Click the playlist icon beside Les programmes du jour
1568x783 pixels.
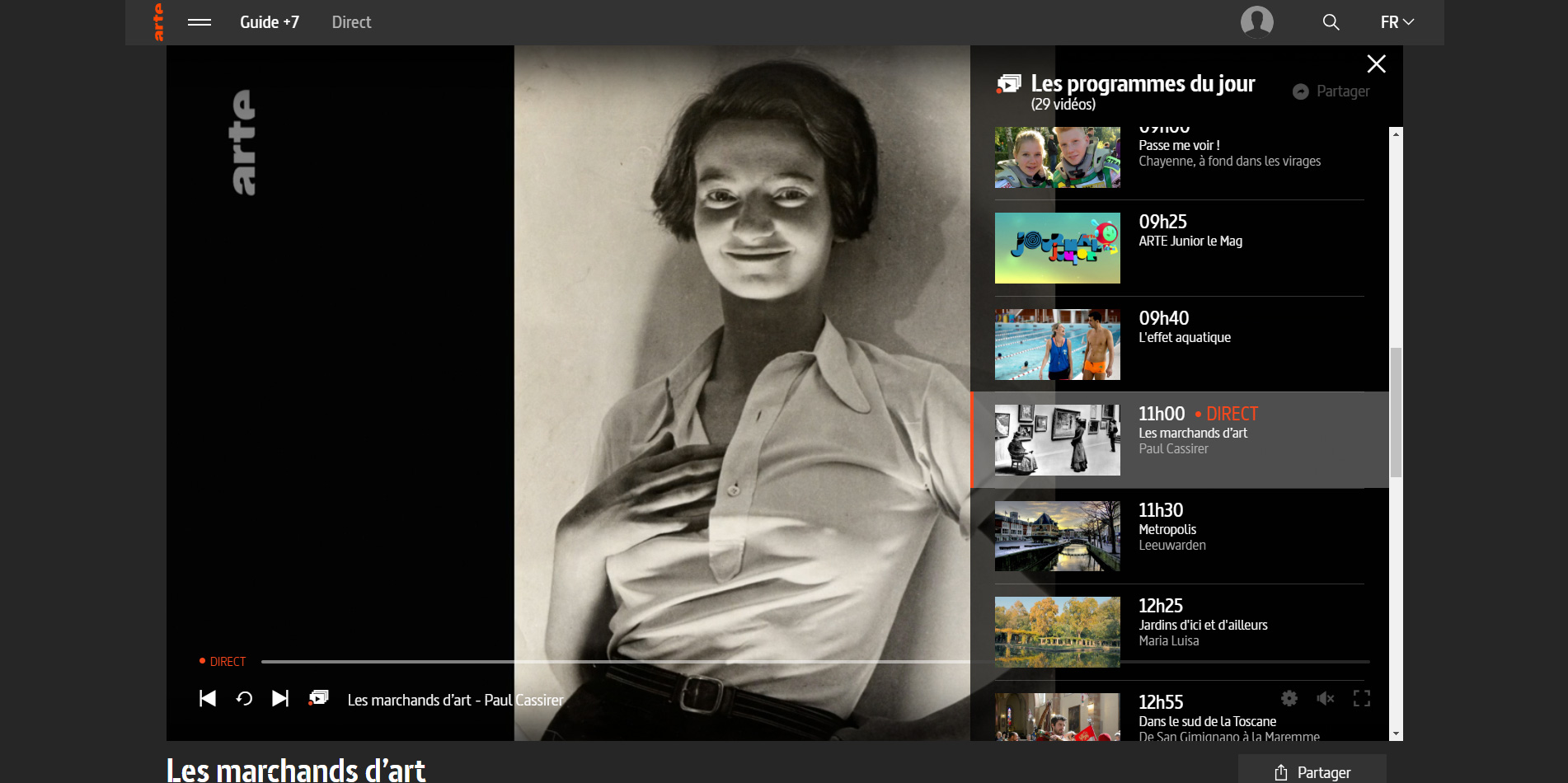tap(1009, 83)
